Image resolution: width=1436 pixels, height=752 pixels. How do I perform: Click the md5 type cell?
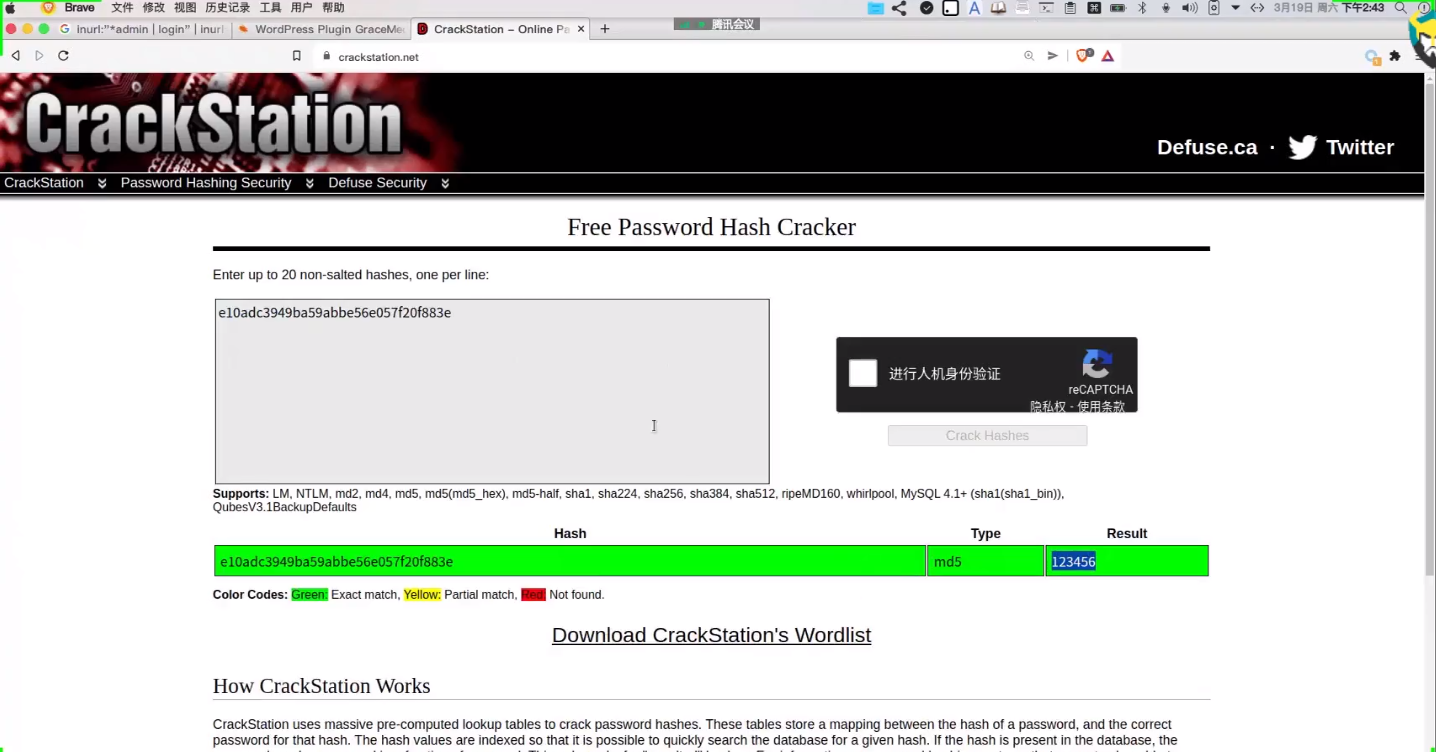click(985, 561)
